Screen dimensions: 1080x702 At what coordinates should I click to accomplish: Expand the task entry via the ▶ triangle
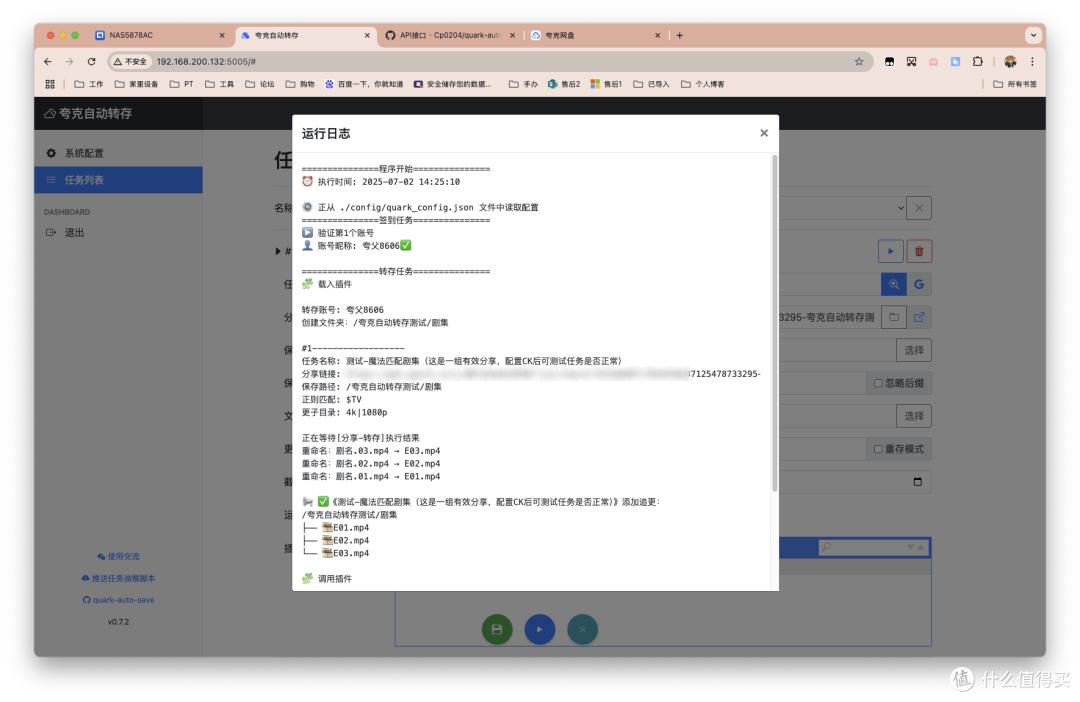click(x=278, y=249)
